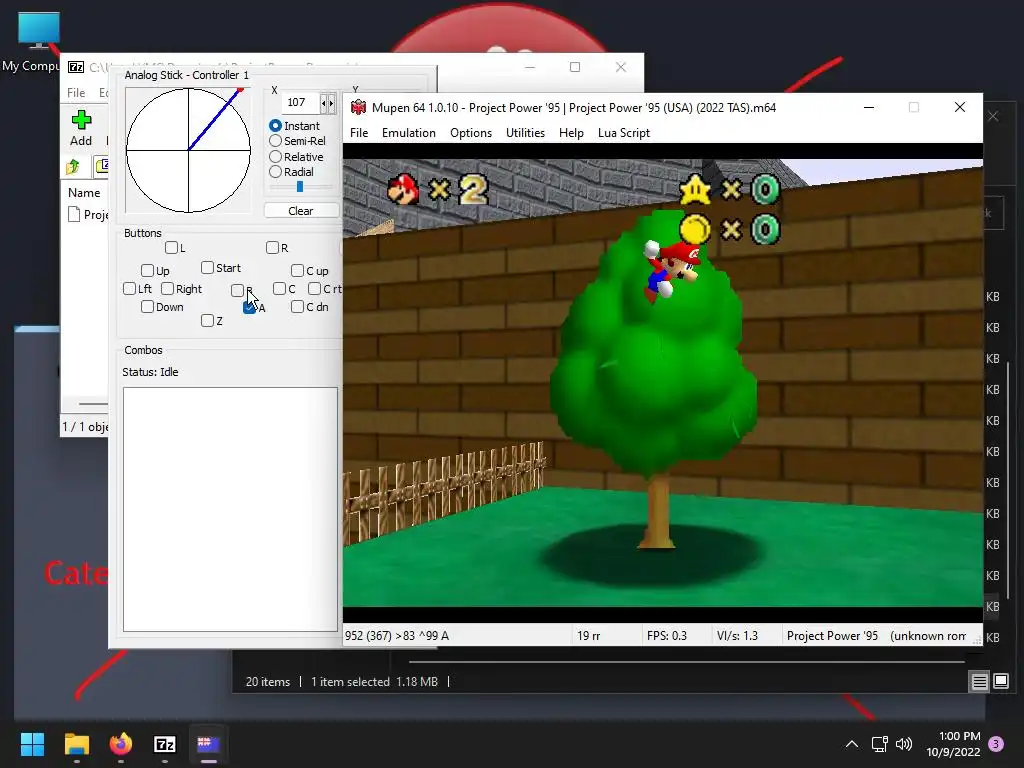
Task: Open the Lua Script menu
Action: click(x=624, y=133)
